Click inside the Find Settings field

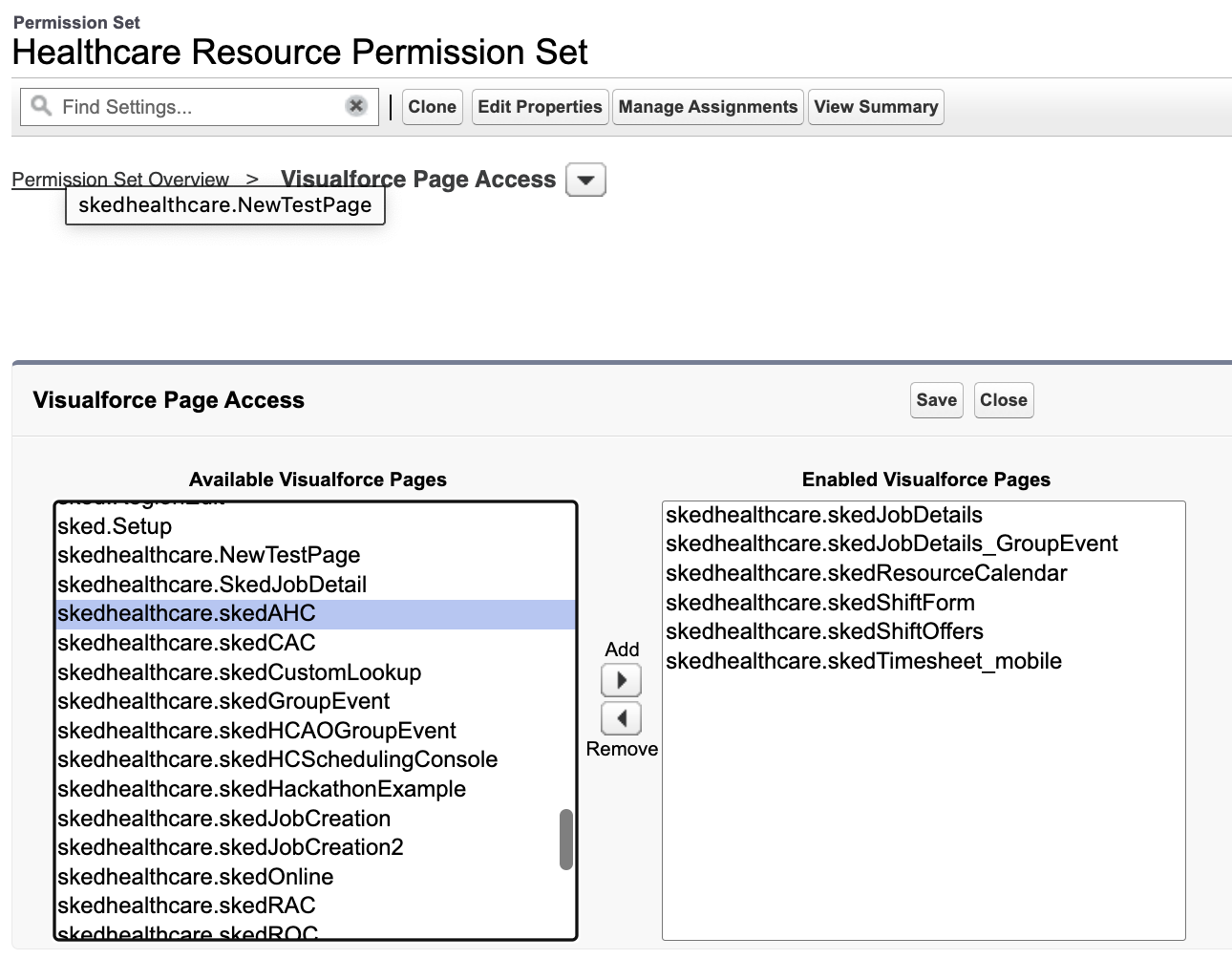[199, 107]
